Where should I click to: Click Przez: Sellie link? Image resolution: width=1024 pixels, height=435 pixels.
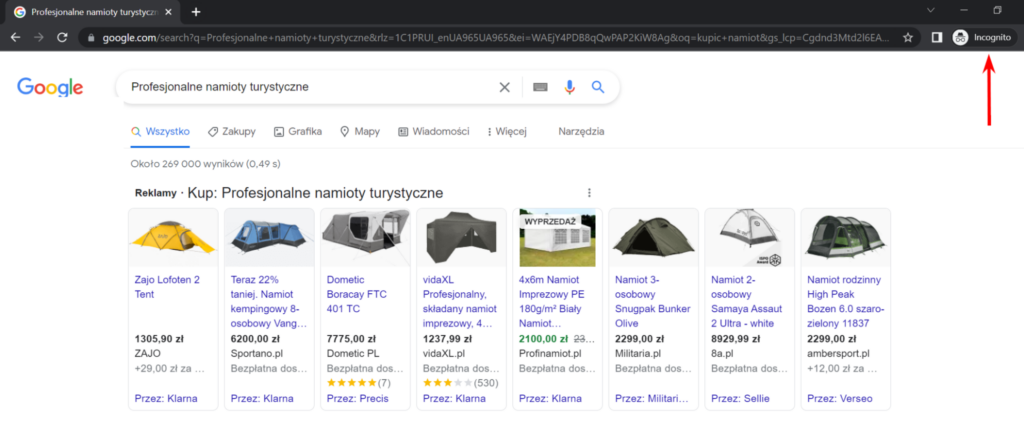(741, 398)
